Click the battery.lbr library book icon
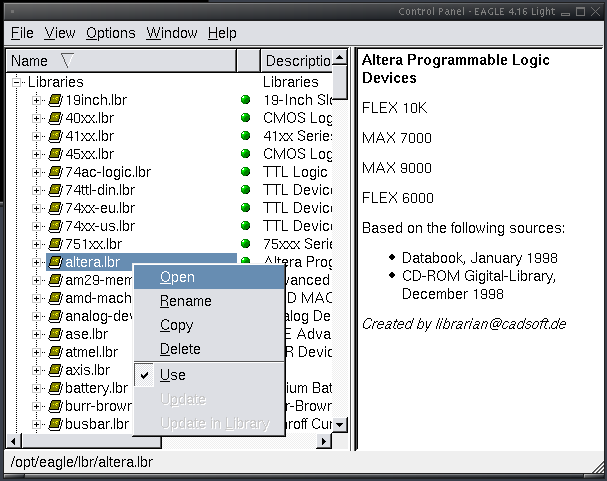Viewport: 607px width, 481px height. 55,388
